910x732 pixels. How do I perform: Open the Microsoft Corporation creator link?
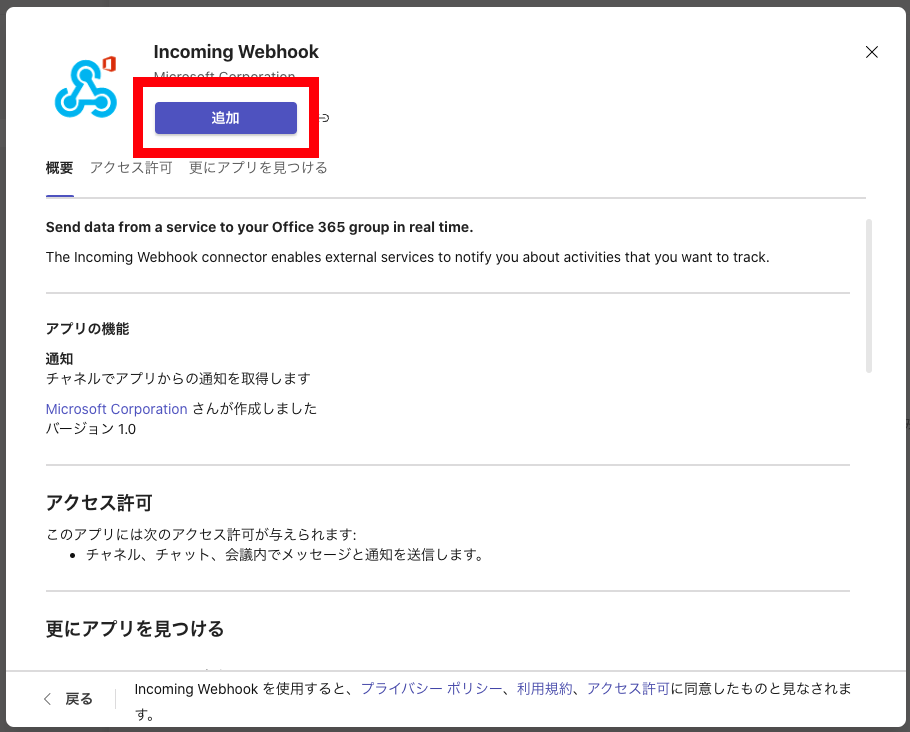point(117,409)
